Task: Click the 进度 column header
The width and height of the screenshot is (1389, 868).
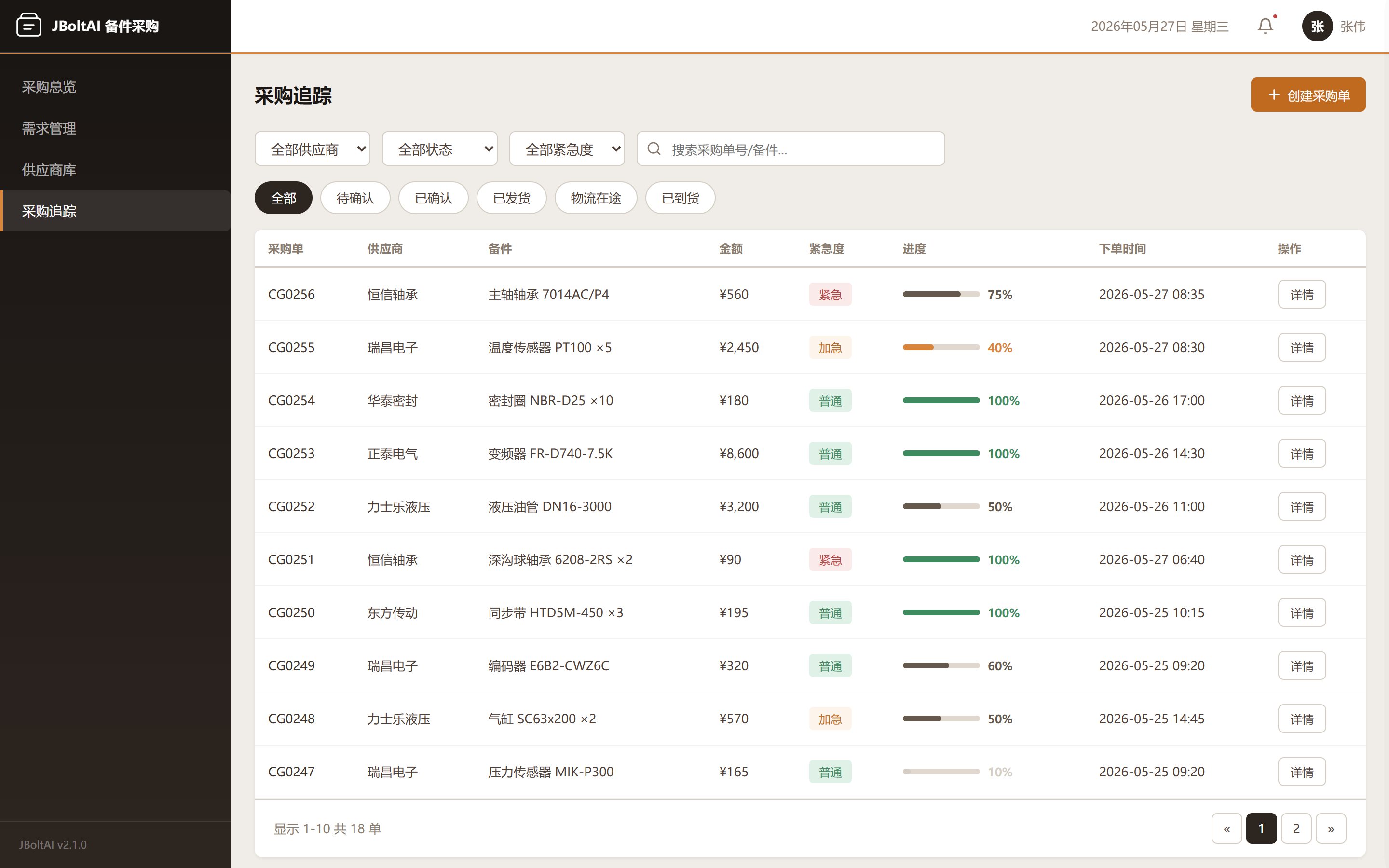Action: (x=914, y=248)
